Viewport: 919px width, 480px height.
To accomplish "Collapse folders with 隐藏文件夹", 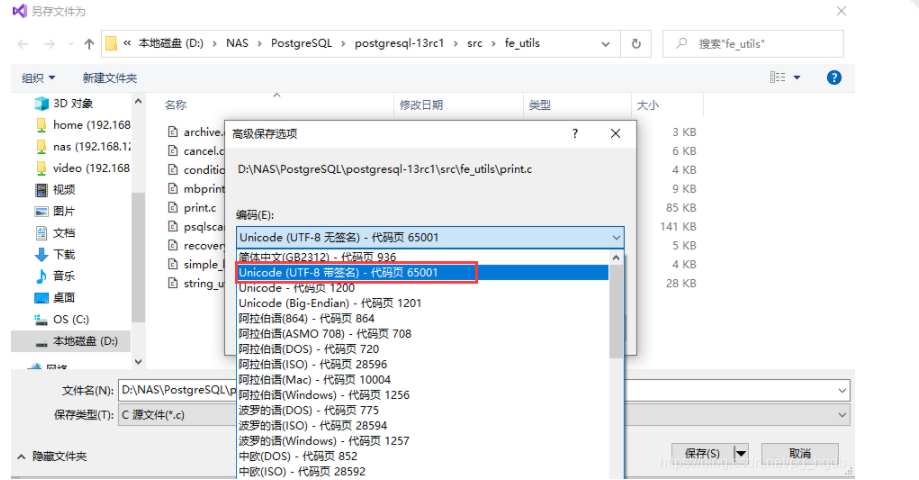I will (x=52, y=456).
